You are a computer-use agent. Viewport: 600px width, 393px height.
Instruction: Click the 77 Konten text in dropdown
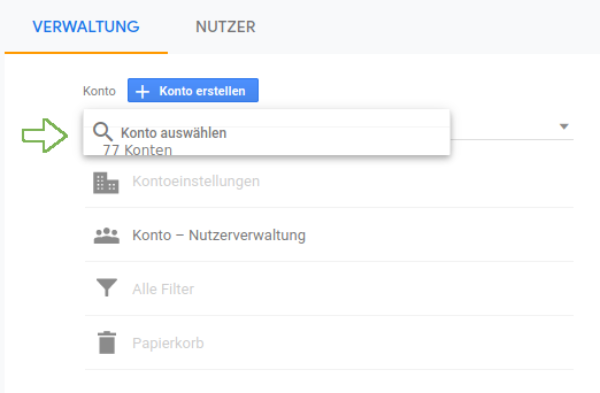coord(137,150)
